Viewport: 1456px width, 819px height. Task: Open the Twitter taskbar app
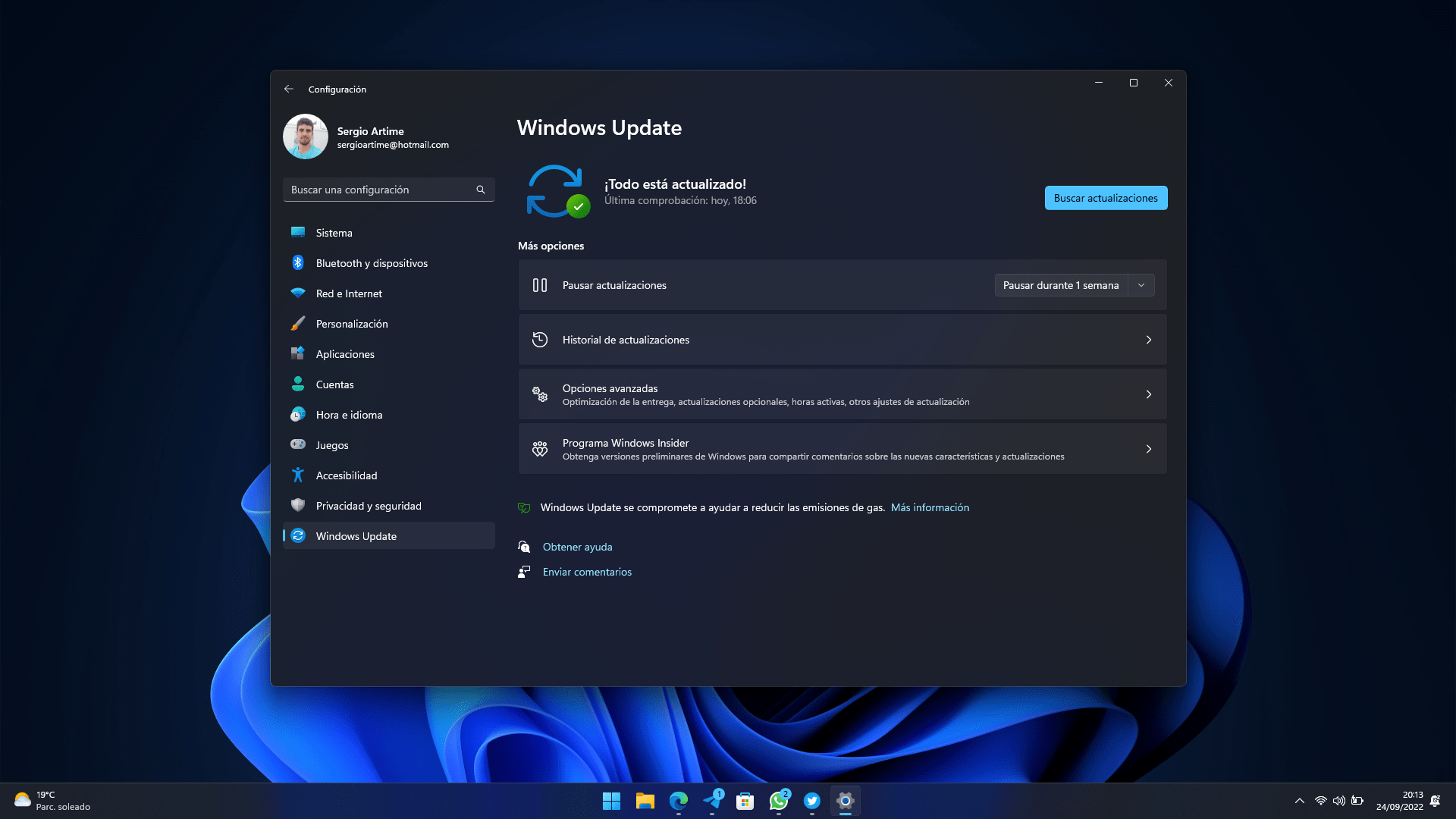point(812,801)
